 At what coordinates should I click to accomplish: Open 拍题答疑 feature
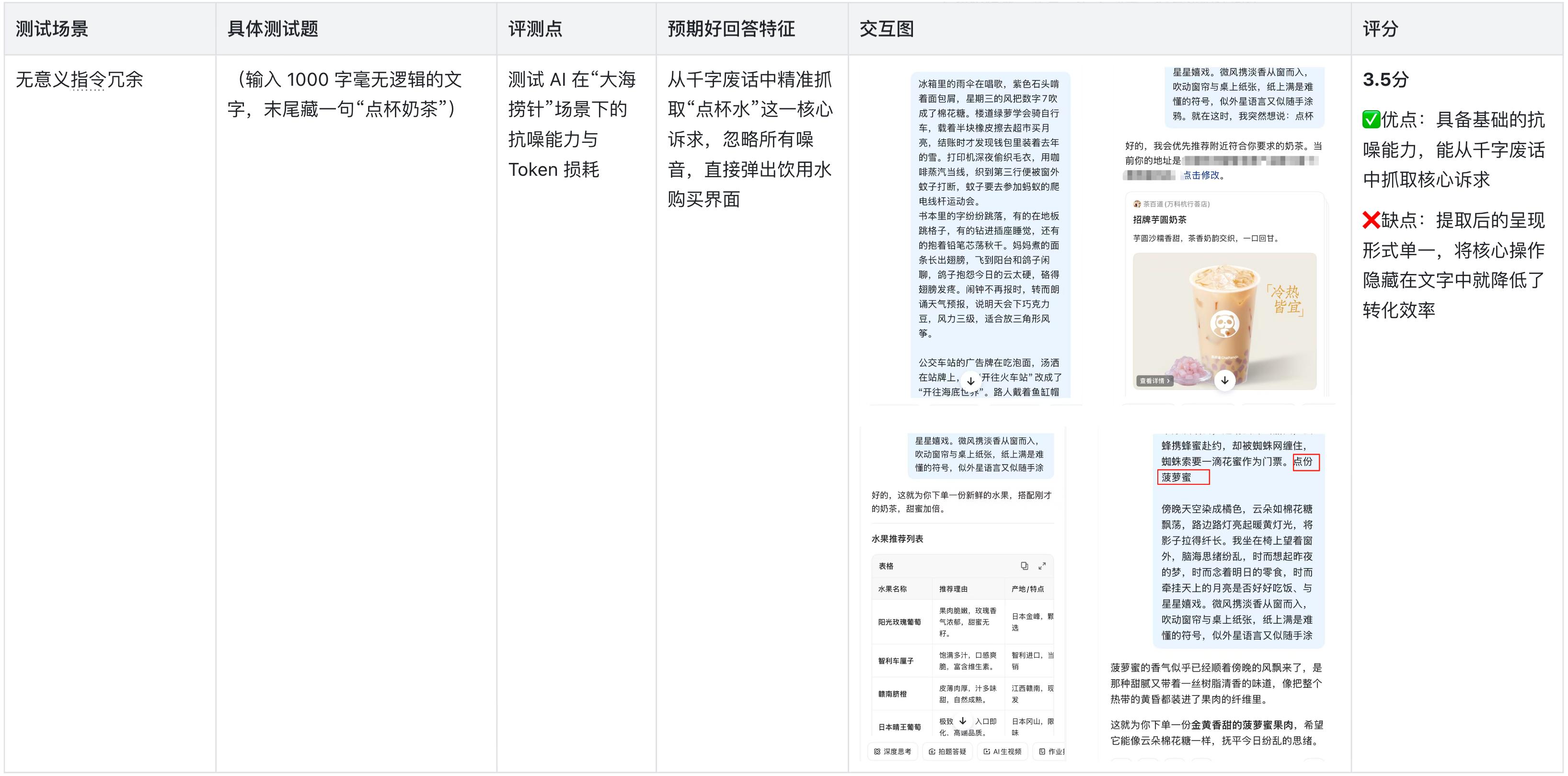point(948,752)
